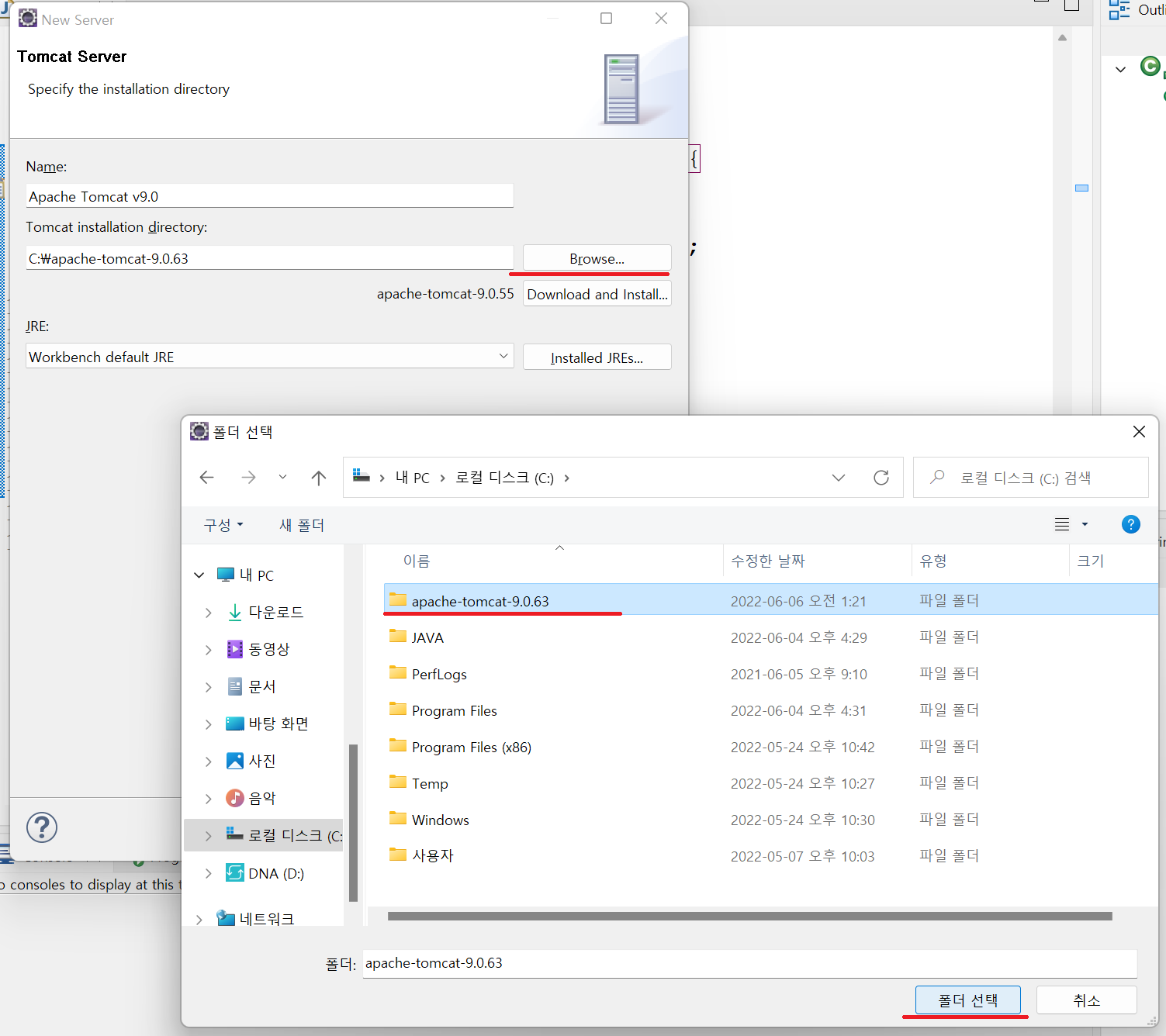Collapse outline node in Eclipse panel
1166x1036 pixels.
click(1120, 69)
